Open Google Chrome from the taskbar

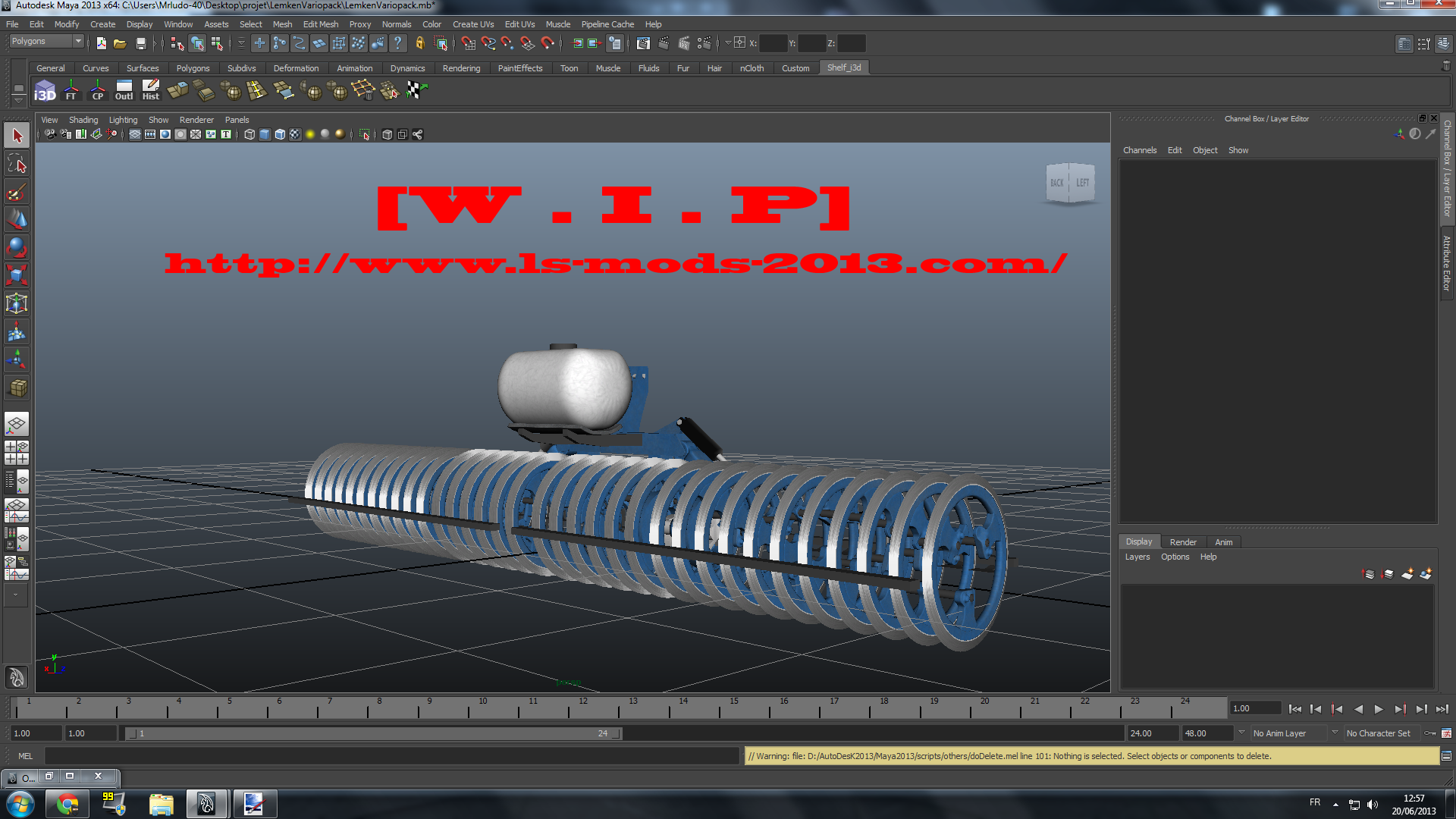(67, 804)
